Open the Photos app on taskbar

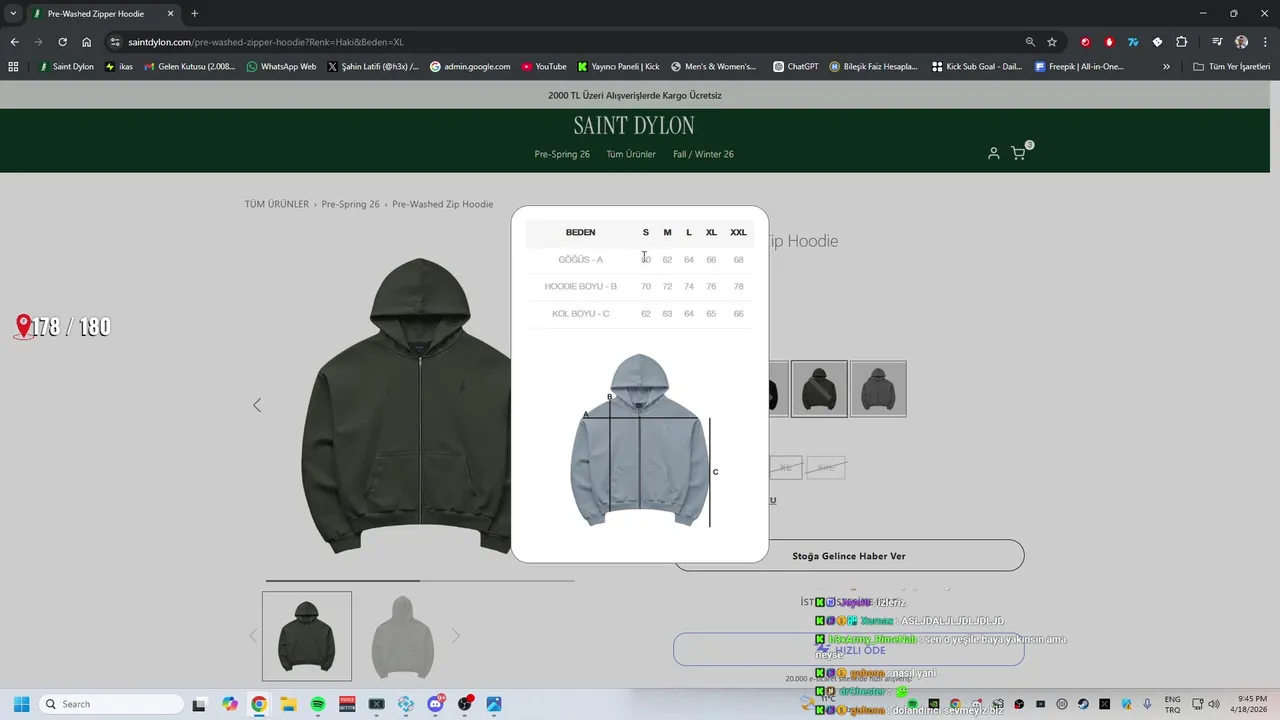pyautogui.click(x=494, y=704)
